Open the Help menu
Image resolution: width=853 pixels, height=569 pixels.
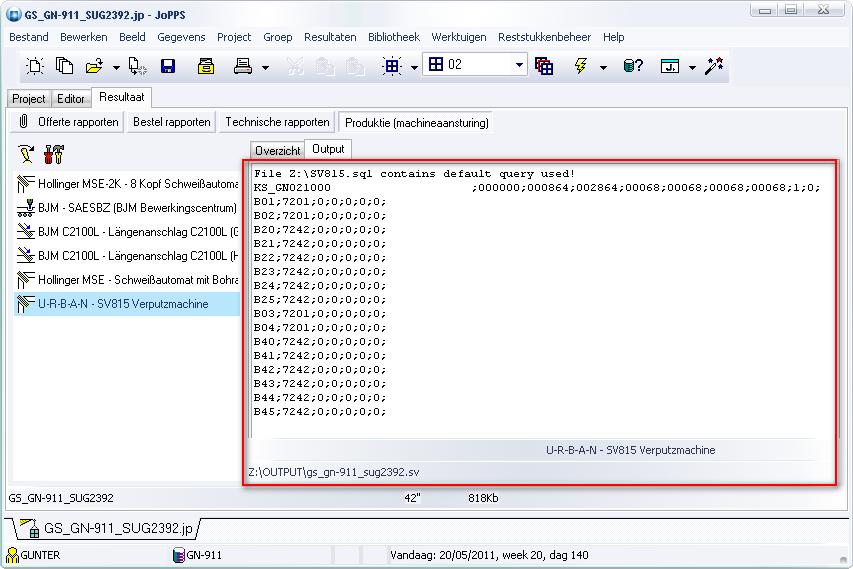pyautogui.click(x=613, y=37)
